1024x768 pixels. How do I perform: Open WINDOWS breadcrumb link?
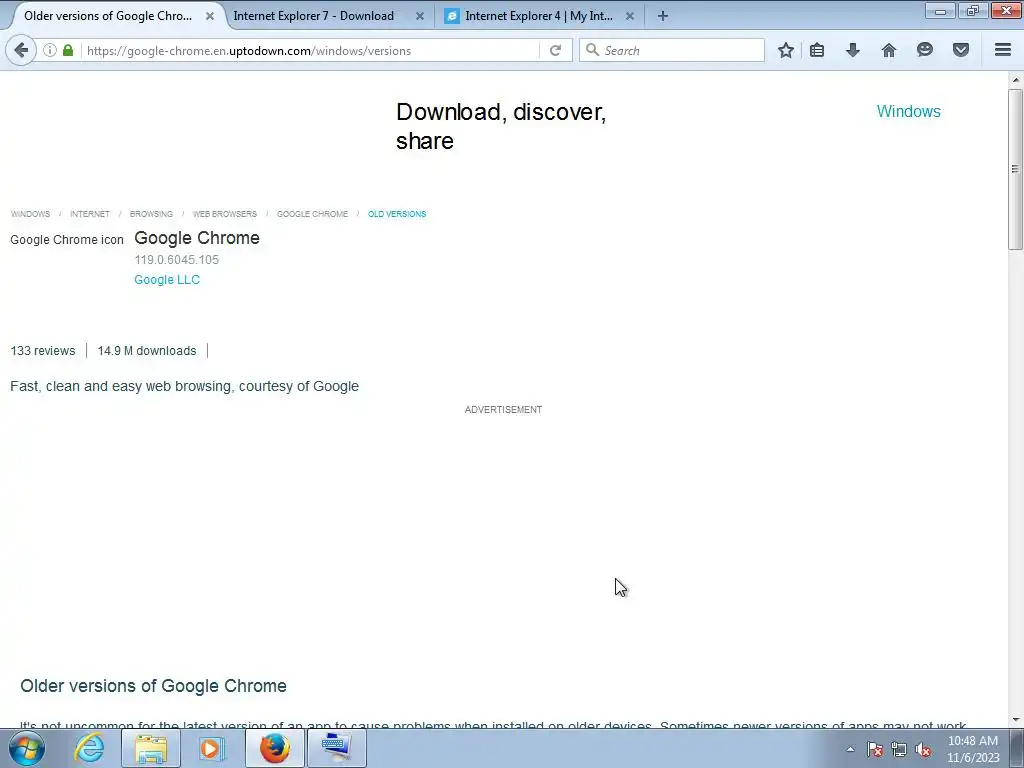tap(30, 214)
